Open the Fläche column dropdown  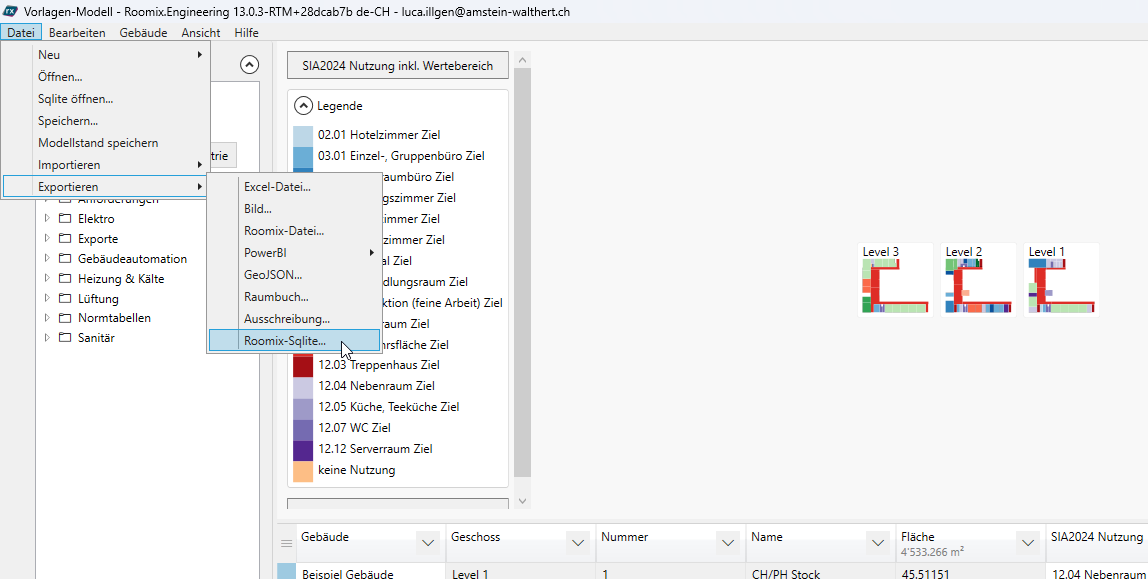coord(1028,542)
